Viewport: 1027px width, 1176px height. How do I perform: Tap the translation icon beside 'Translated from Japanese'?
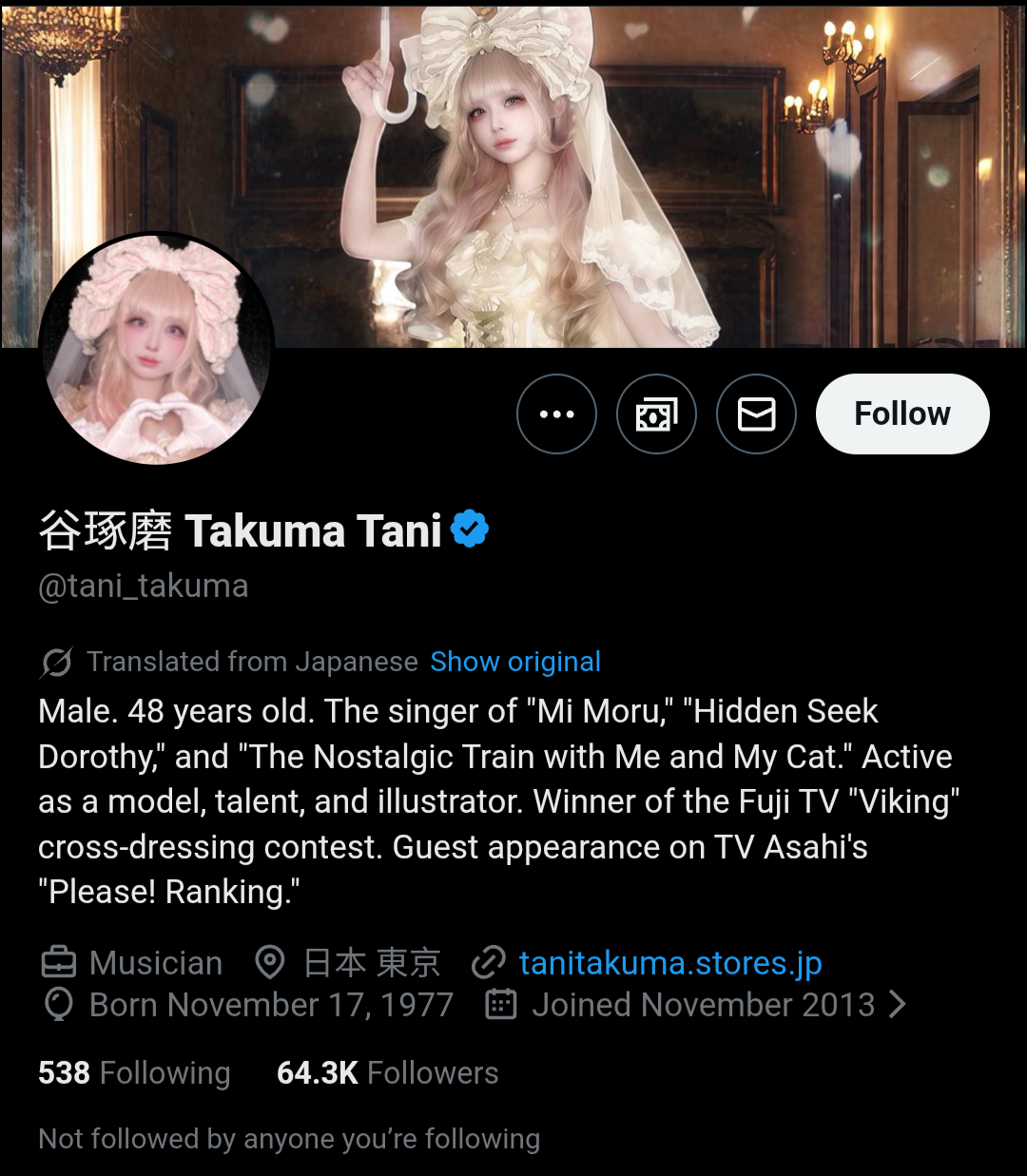pyautogui.click(x=56, y=662)
